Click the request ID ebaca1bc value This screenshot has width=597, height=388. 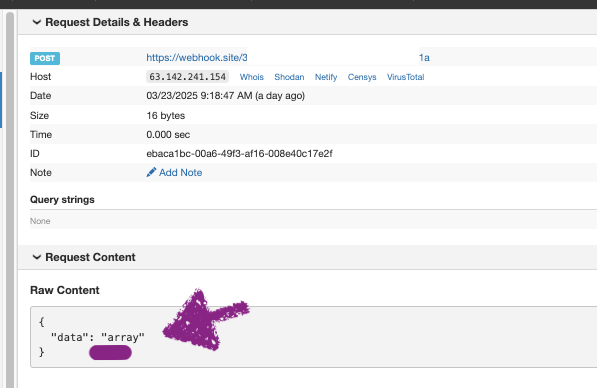[239, 153]
